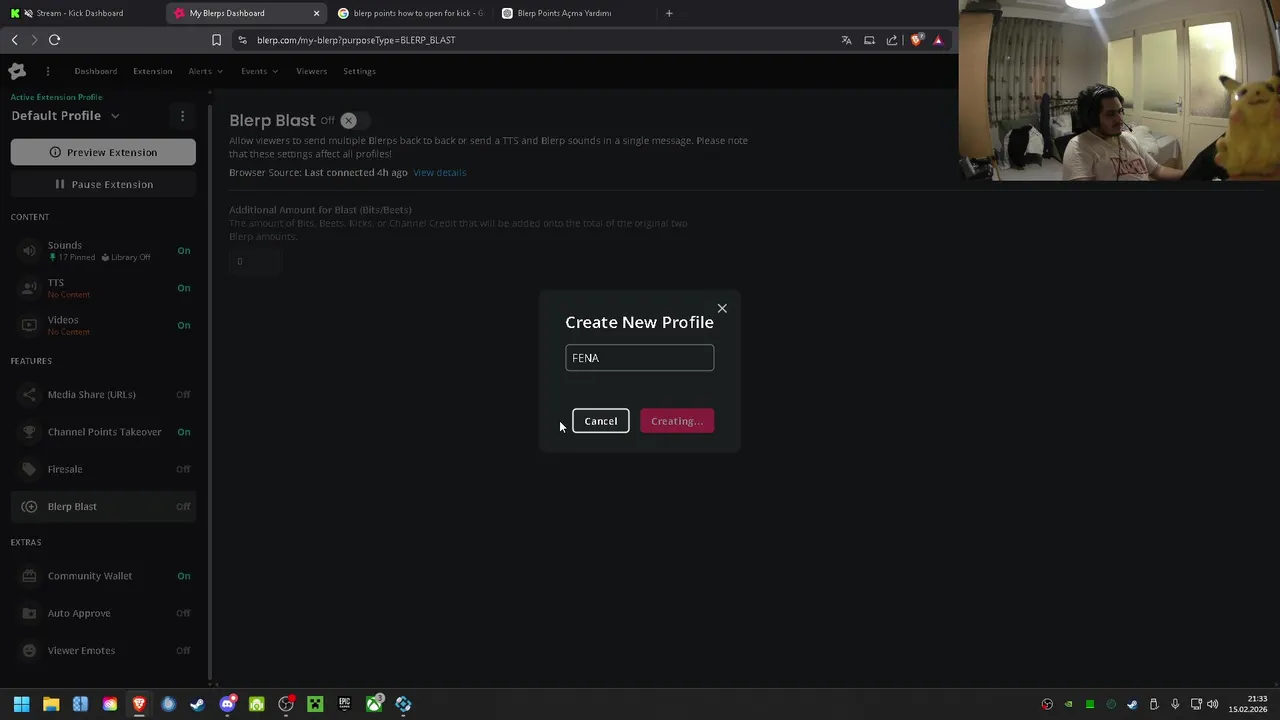Reload the current page
Viewport: 1280px width, 720px height.
point(54,40)
